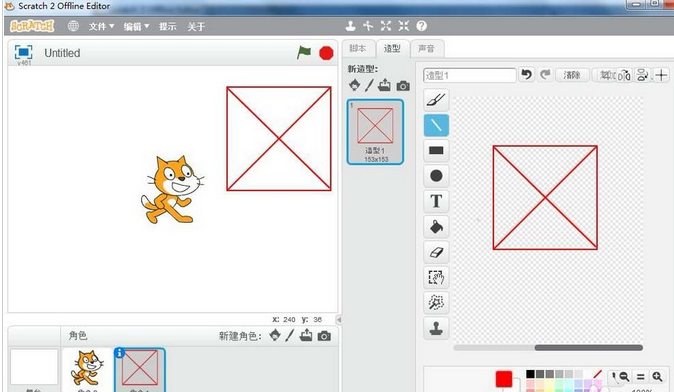This screenshot has width=674, height=392.
Task: Select the Brush tool in paint editor
Action: 436,100
